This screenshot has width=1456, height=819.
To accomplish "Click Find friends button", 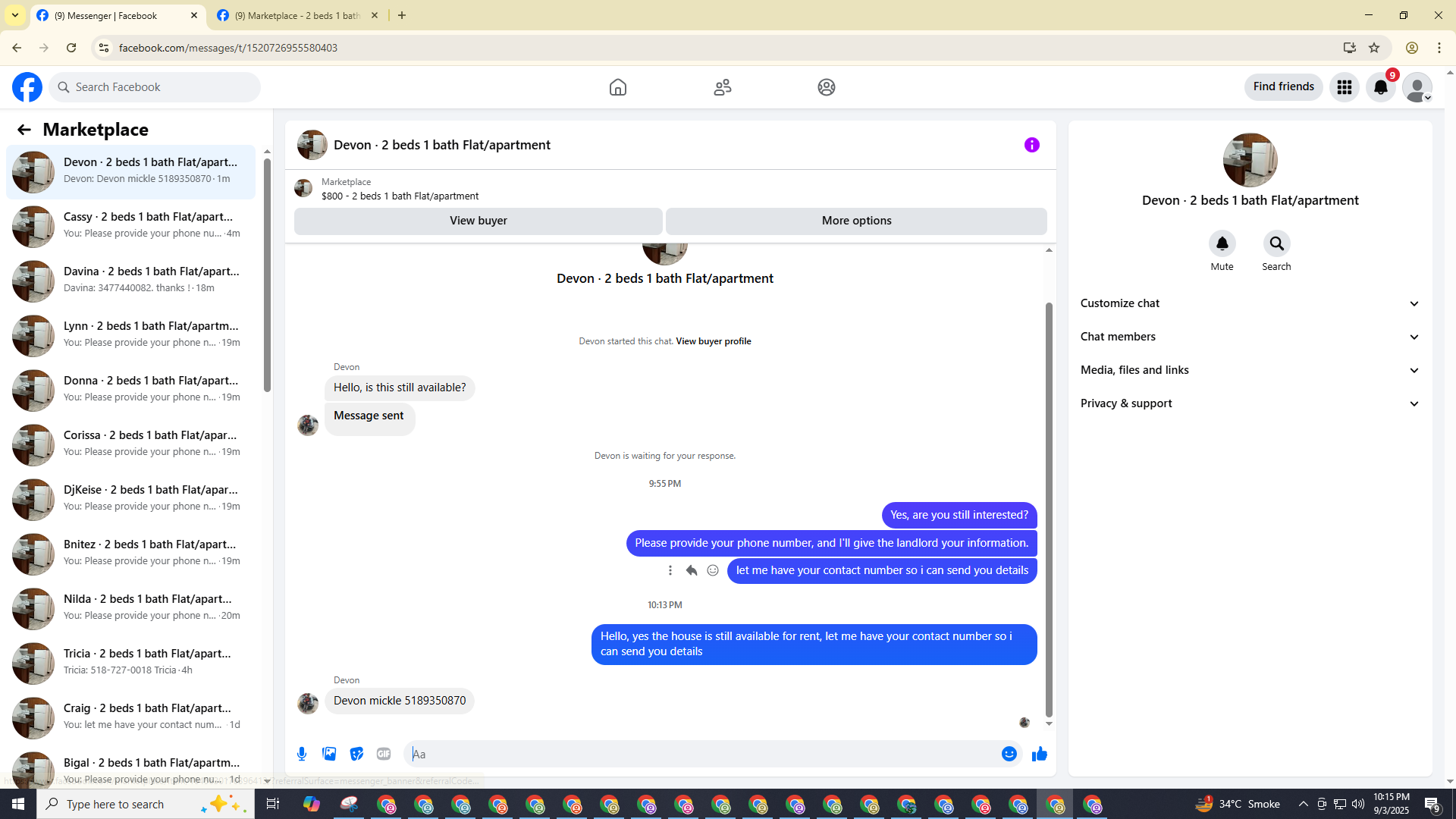I will (1283, 86).
